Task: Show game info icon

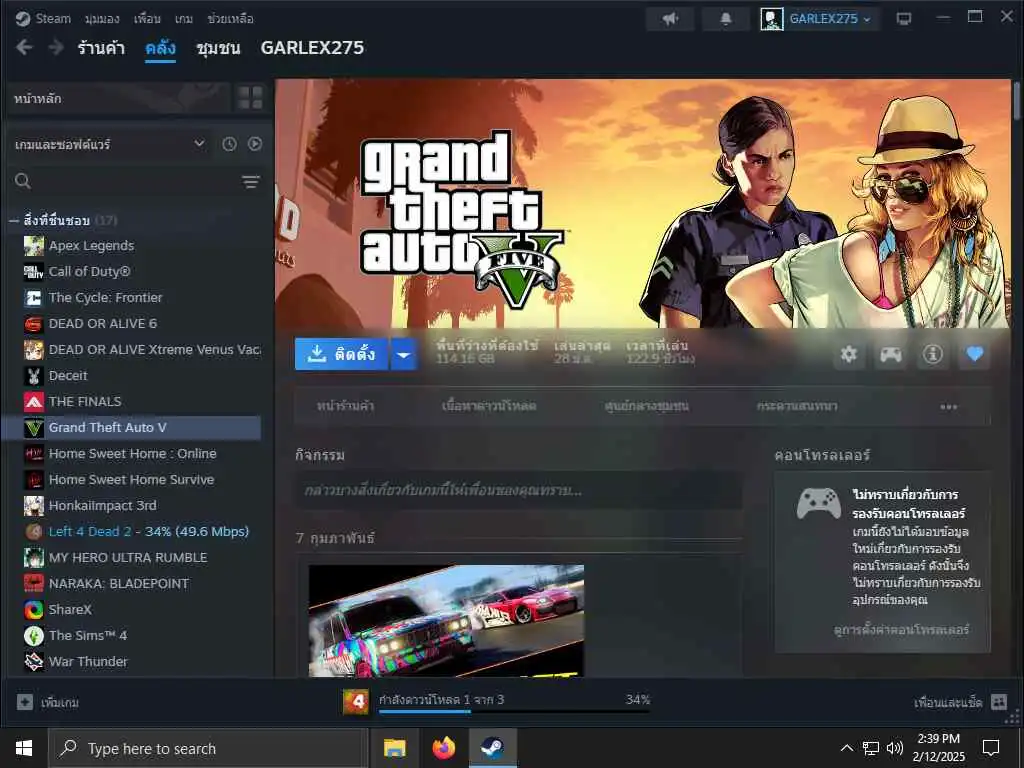Action: [x=933, y=354]
